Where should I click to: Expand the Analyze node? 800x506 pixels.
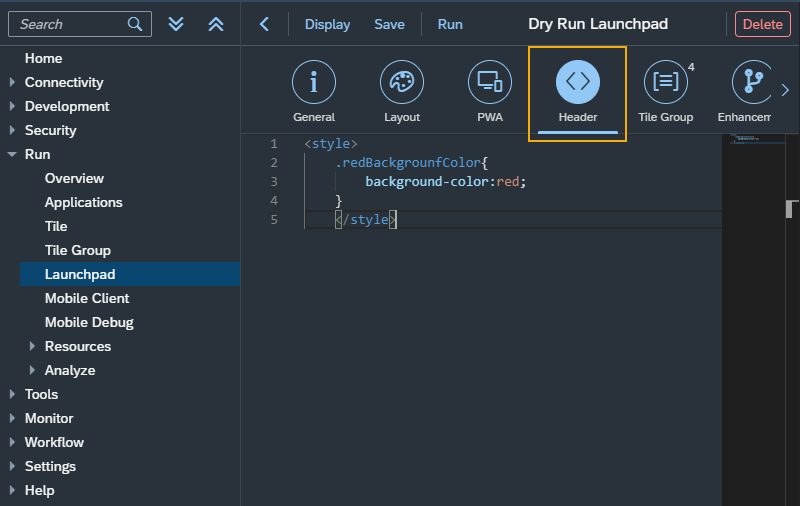tap(32, 370)
